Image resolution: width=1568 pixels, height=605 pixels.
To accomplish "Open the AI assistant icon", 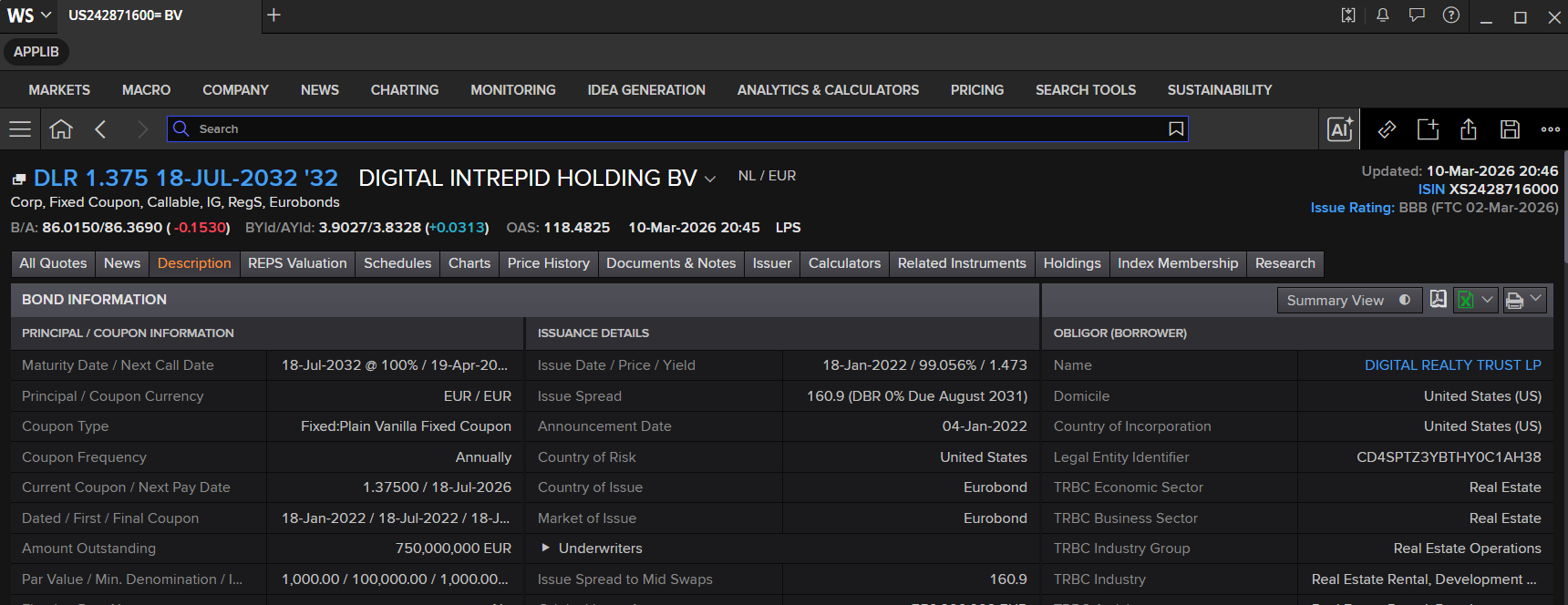I will [x=1340, y=129].
